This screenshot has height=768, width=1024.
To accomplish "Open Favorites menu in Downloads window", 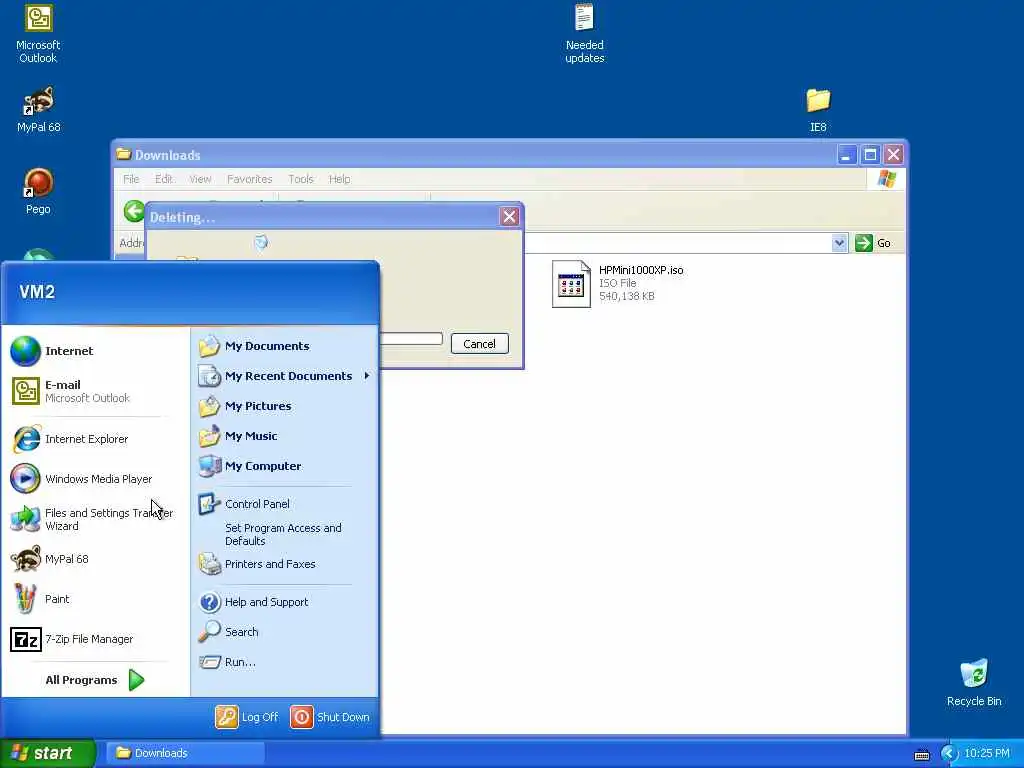I will 249,179.
